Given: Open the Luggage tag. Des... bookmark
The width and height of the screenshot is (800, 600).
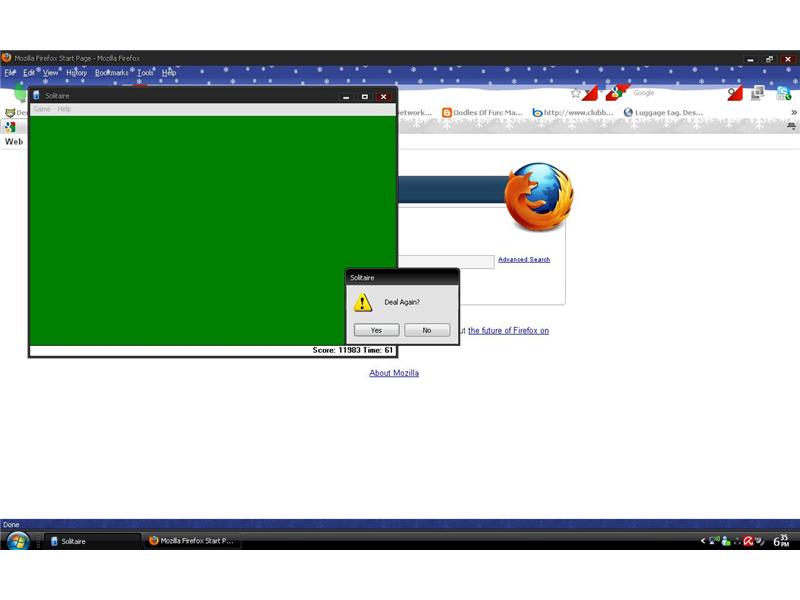Looking at the screenshot, I should coord(663,112).
